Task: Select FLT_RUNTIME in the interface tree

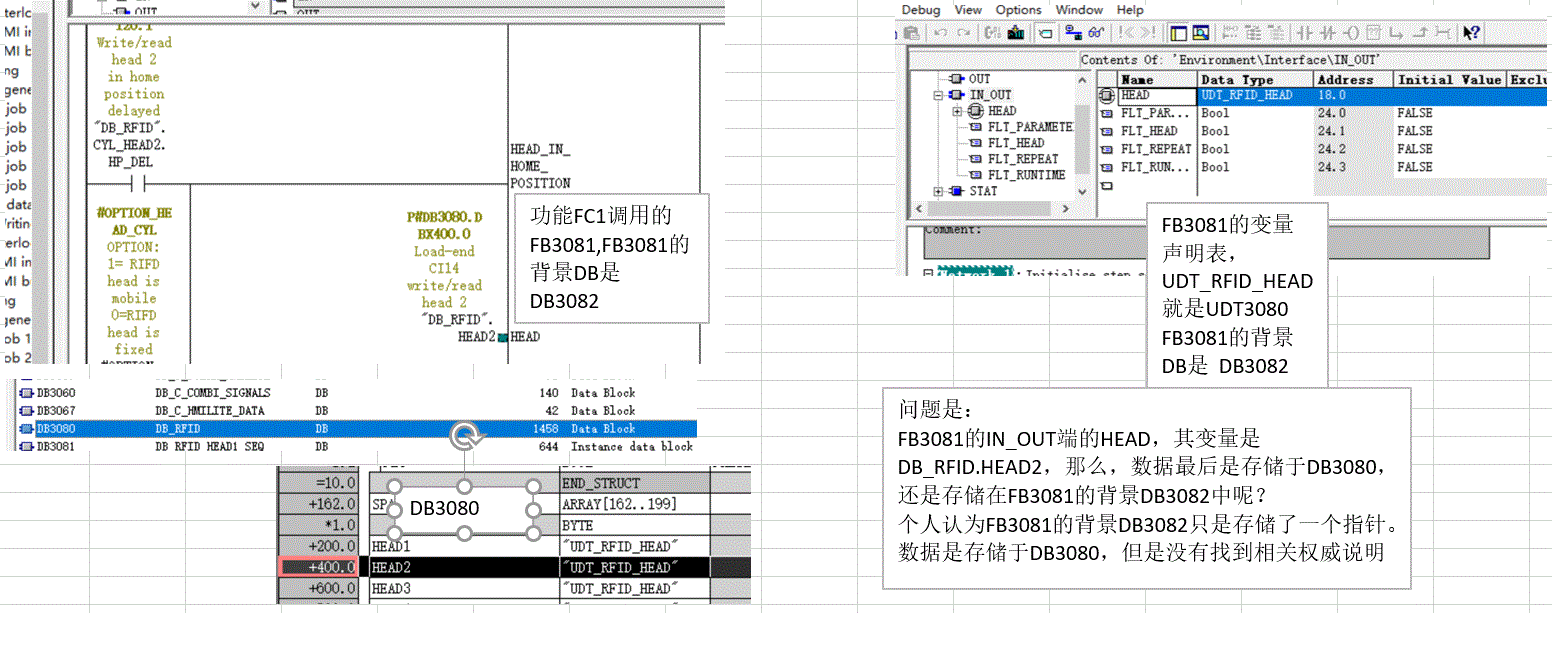Action: point(1026,175)
